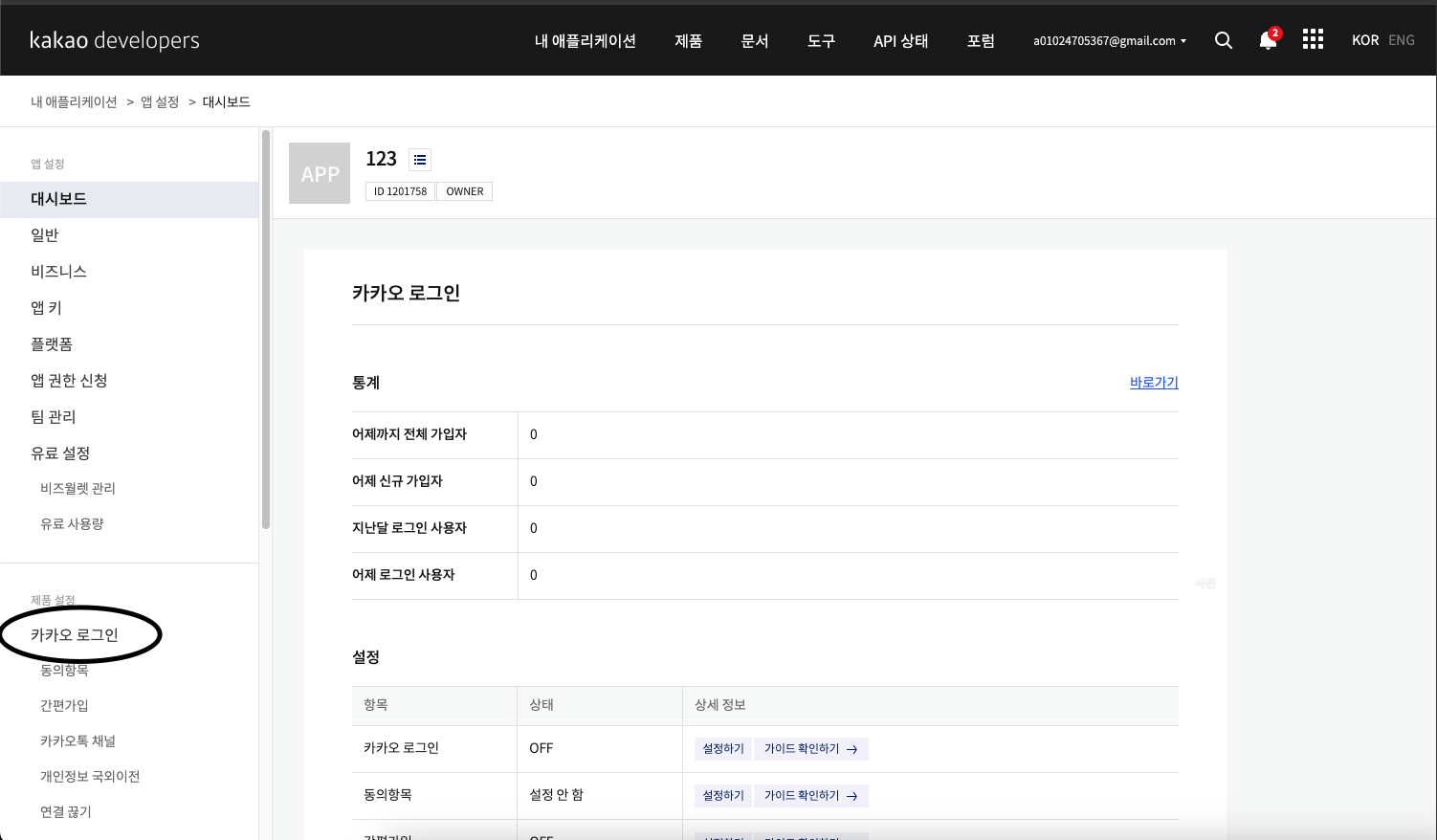Click 가이드 확인하기 in the 동의항목 row
Viewport: 1437px width, 840px height.
point(811,796)
